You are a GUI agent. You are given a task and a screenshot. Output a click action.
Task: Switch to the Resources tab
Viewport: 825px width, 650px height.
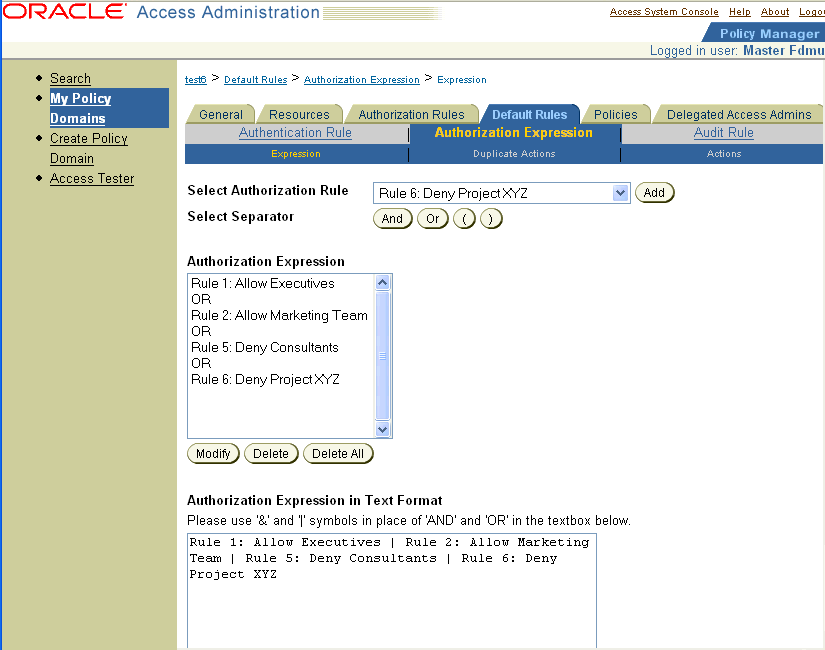click(x=299, y=114)
